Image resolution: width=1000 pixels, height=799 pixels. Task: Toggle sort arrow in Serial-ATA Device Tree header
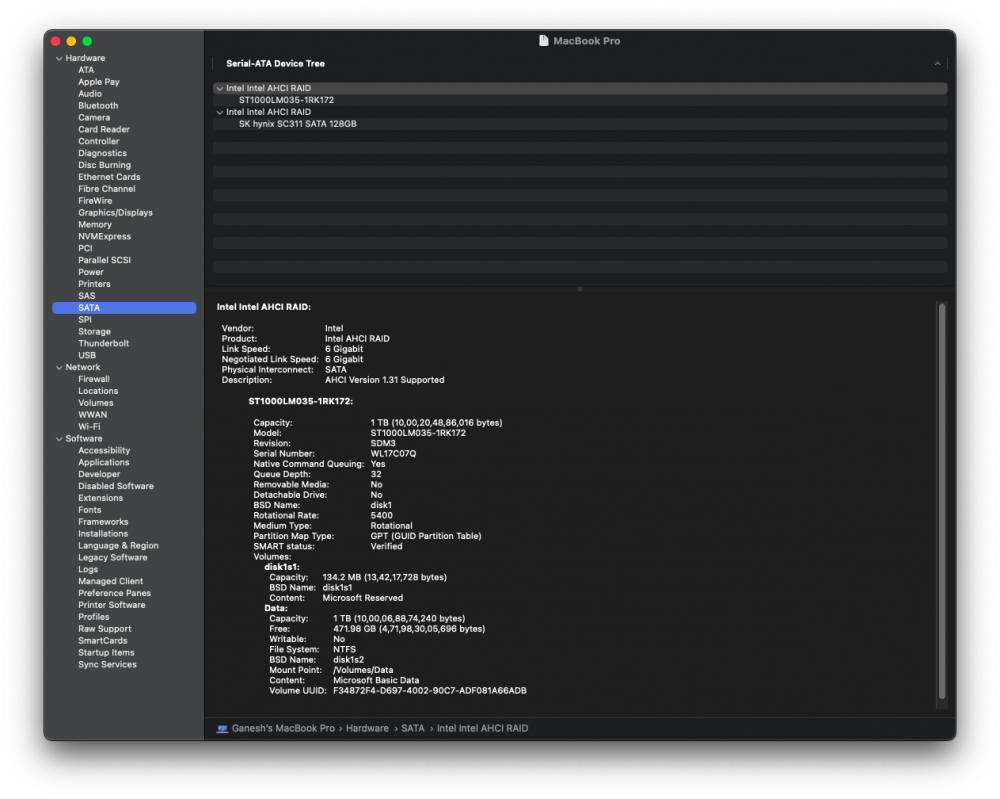click(938, 64)
